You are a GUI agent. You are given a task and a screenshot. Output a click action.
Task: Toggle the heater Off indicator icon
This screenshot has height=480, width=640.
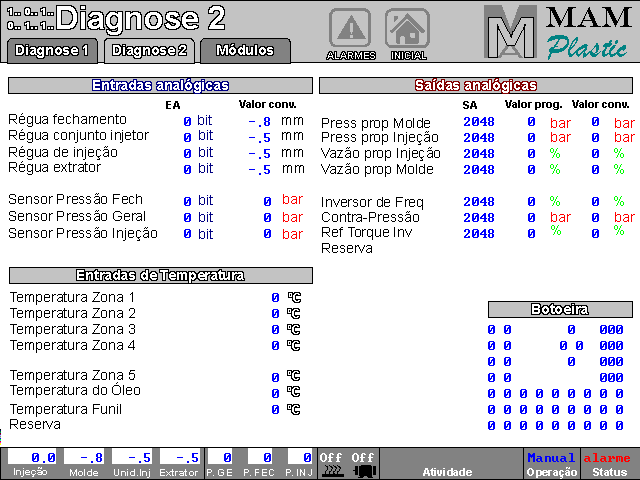[x=331, y=464]
